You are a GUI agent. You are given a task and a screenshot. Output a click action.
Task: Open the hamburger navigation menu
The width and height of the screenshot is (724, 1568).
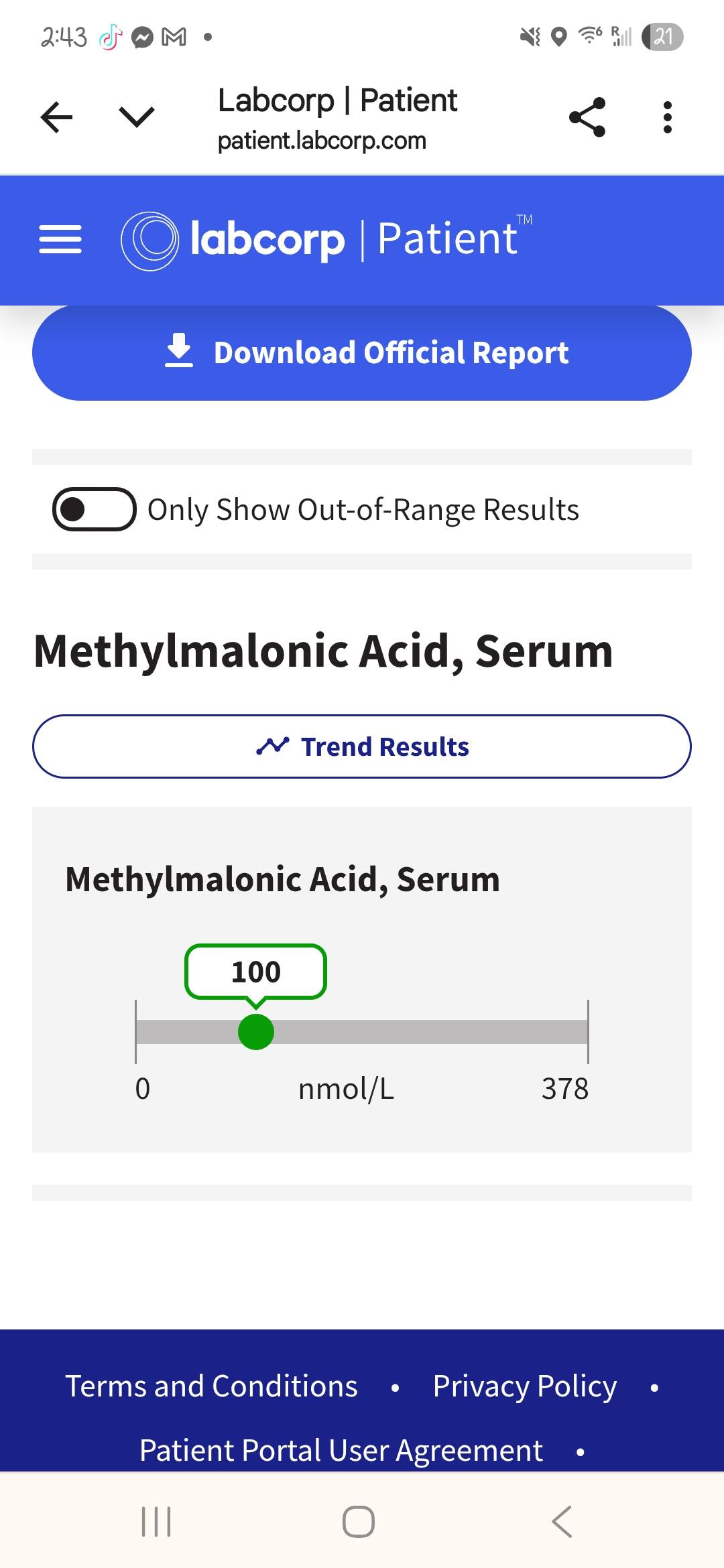click(60, 239)
